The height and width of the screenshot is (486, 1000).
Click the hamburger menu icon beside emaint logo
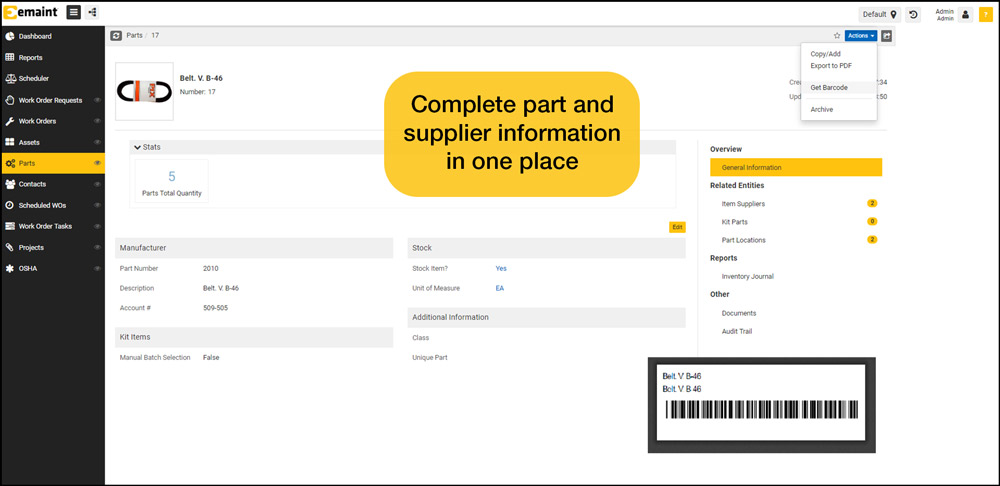pos(74,12)
